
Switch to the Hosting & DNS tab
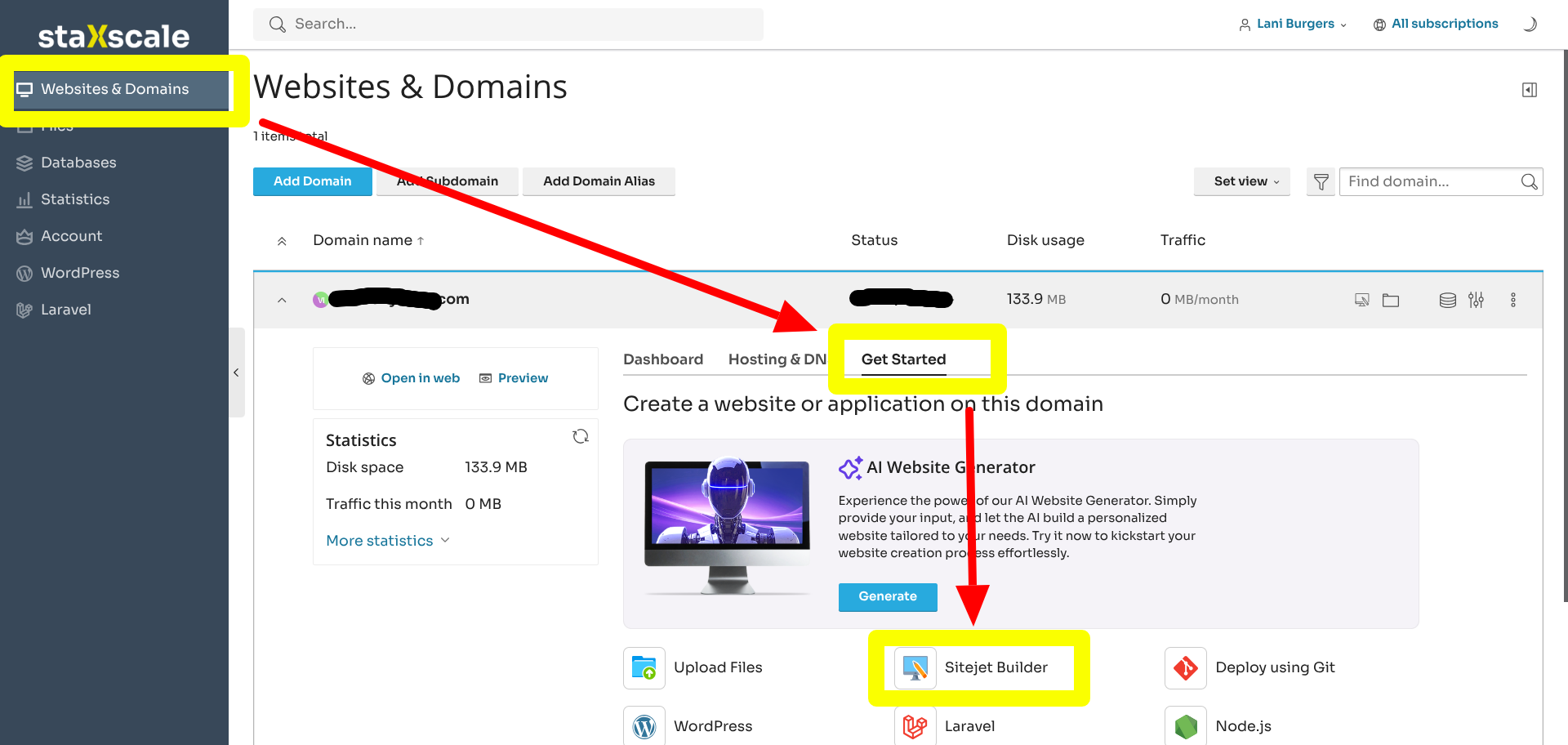click(x=778, y=359)
